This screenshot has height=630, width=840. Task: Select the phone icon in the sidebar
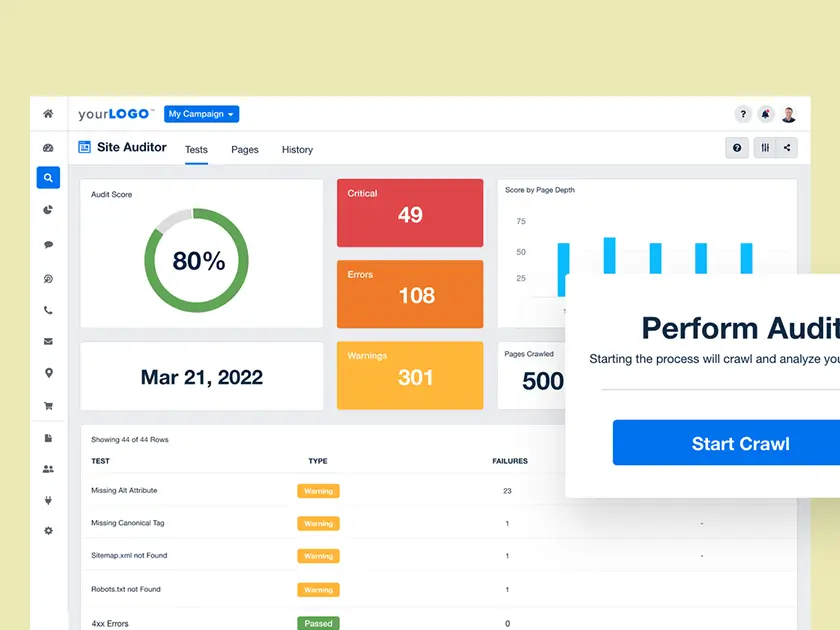pyautogui.click(x=48, y=310)
